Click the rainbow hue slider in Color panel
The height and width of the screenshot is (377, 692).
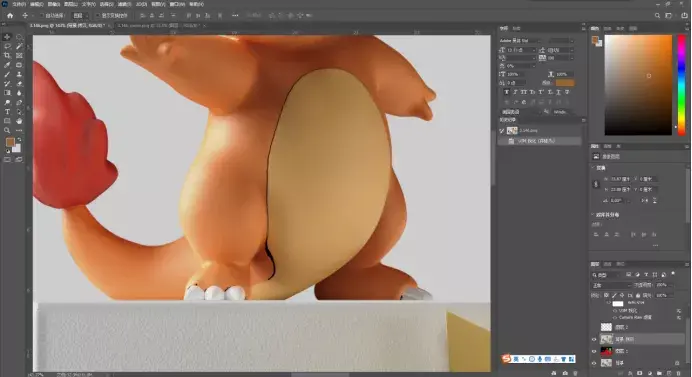[681, 85]
